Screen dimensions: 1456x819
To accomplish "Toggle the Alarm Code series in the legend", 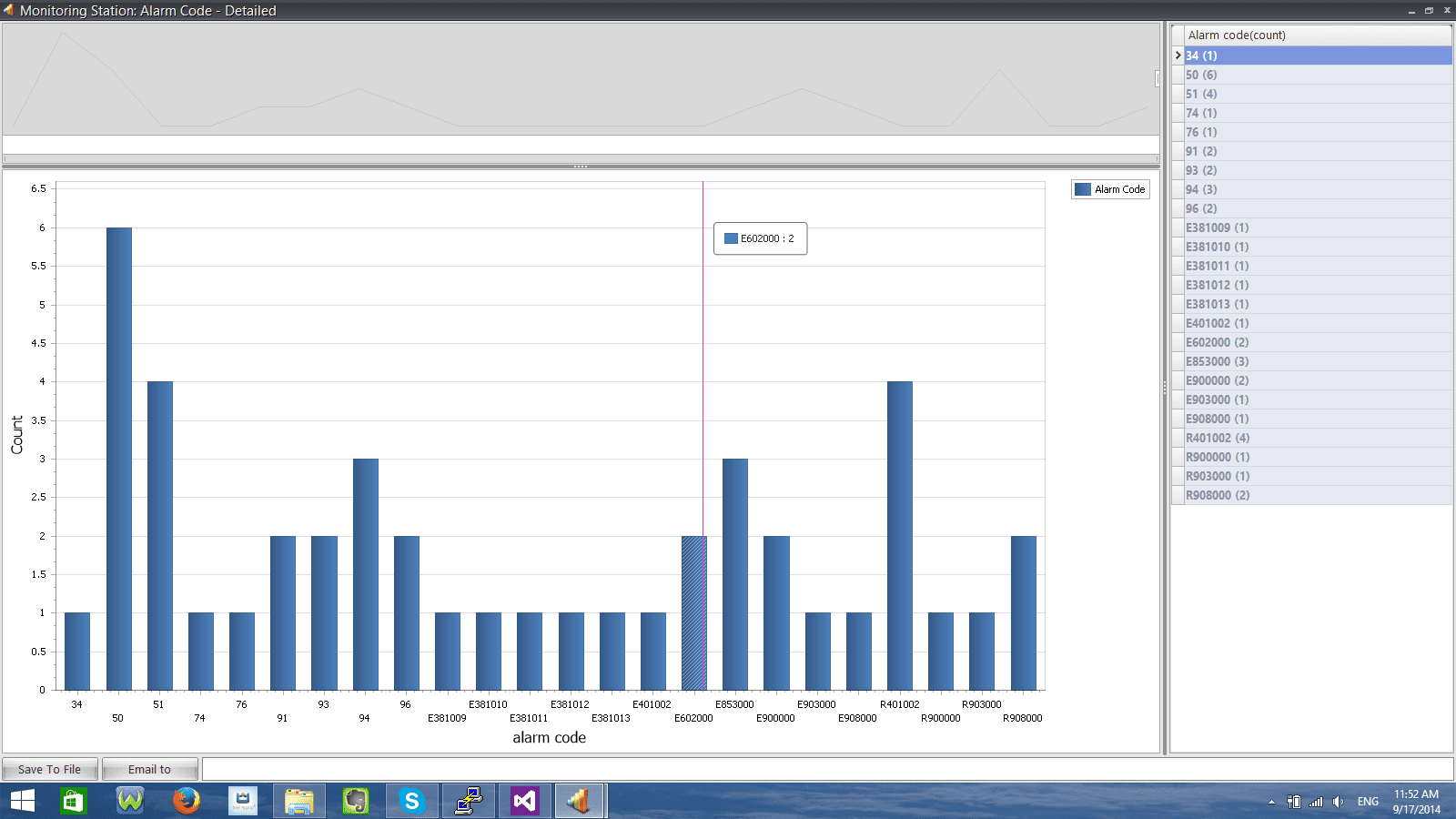I will [x=1117, y=189].
